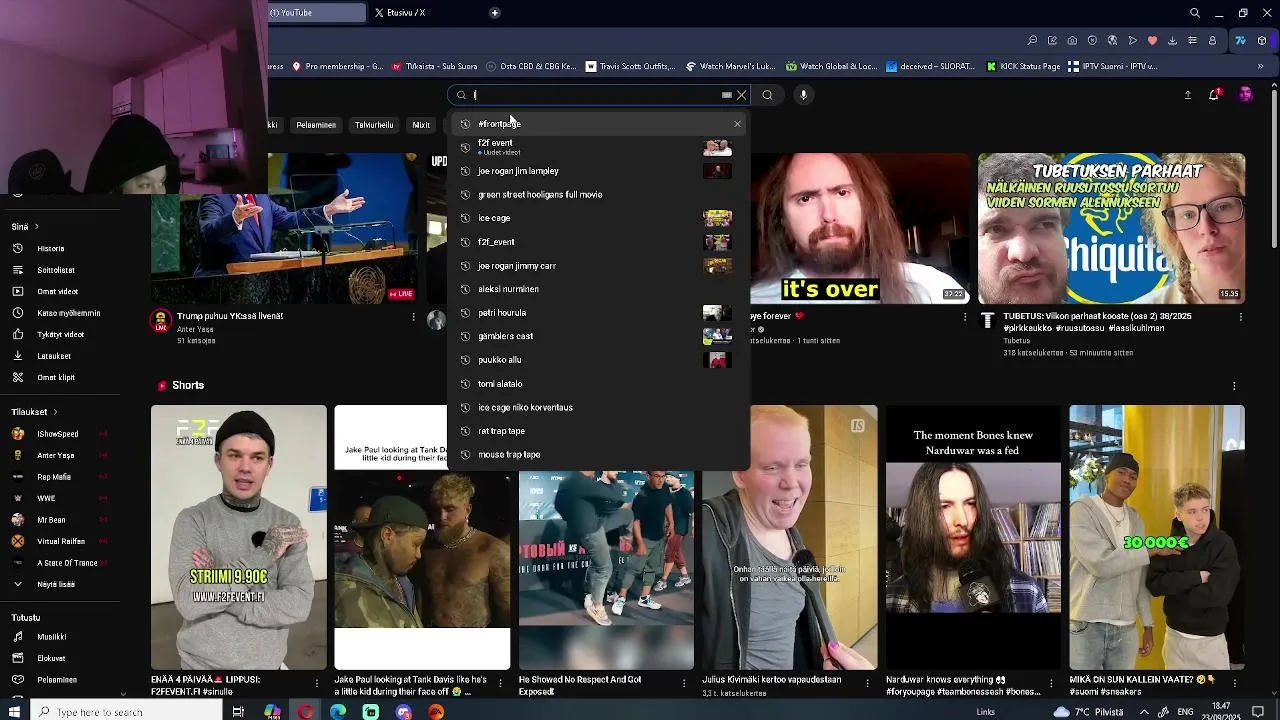This screenshot has width=1280, height=720.
Task: Open the 30 000€ sneakers short
Action: tap(1157, 537)
